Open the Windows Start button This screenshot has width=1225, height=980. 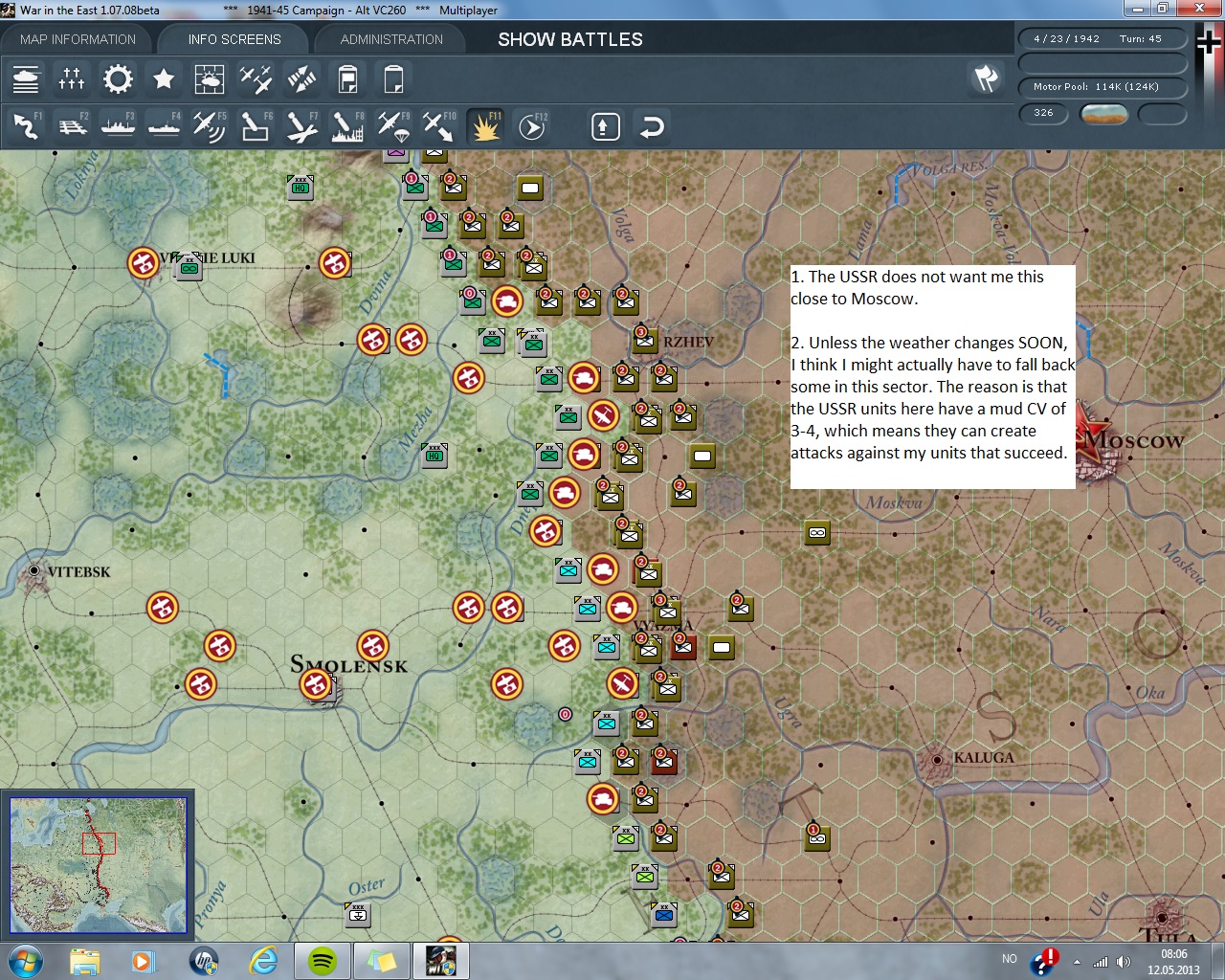(25, 960)
